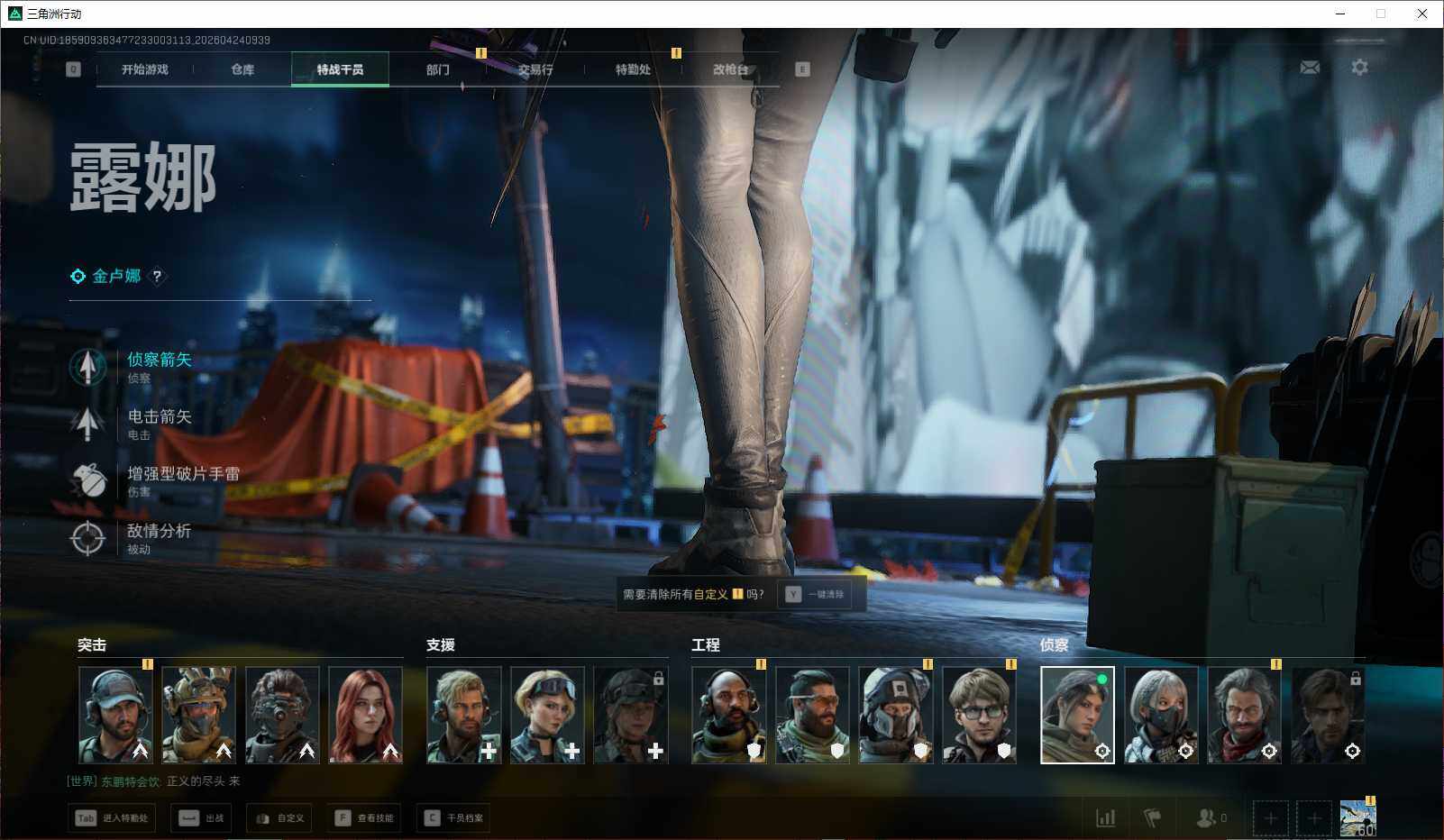Select the red-haired 突击 operator
The height and width of the screenshot is (840, 1444).
click(365, 715)
